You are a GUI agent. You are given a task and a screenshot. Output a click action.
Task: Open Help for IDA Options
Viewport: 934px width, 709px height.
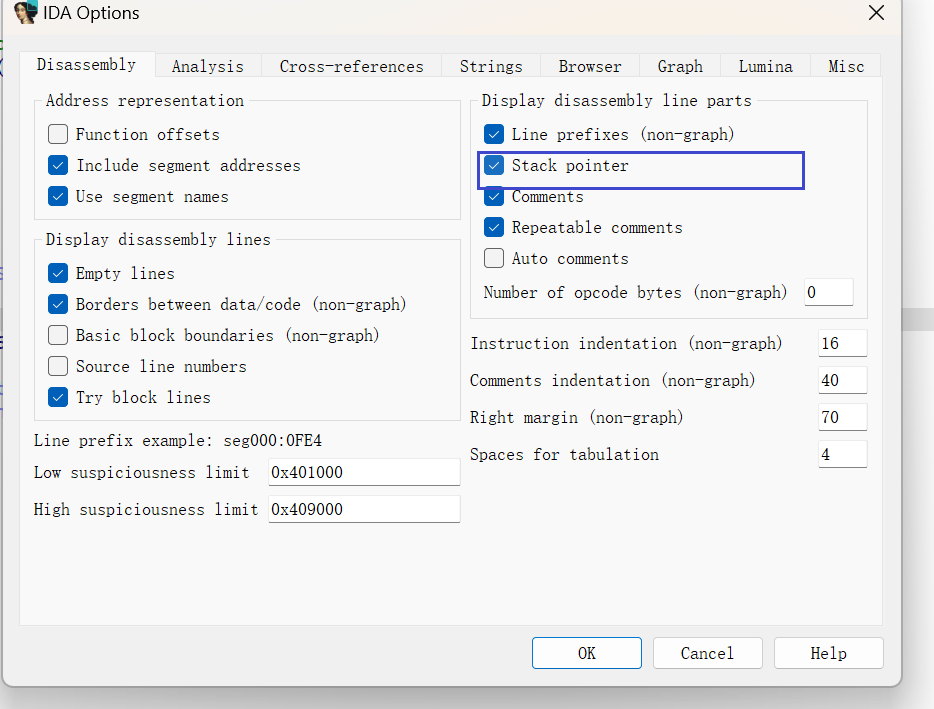tap(828, 653)
